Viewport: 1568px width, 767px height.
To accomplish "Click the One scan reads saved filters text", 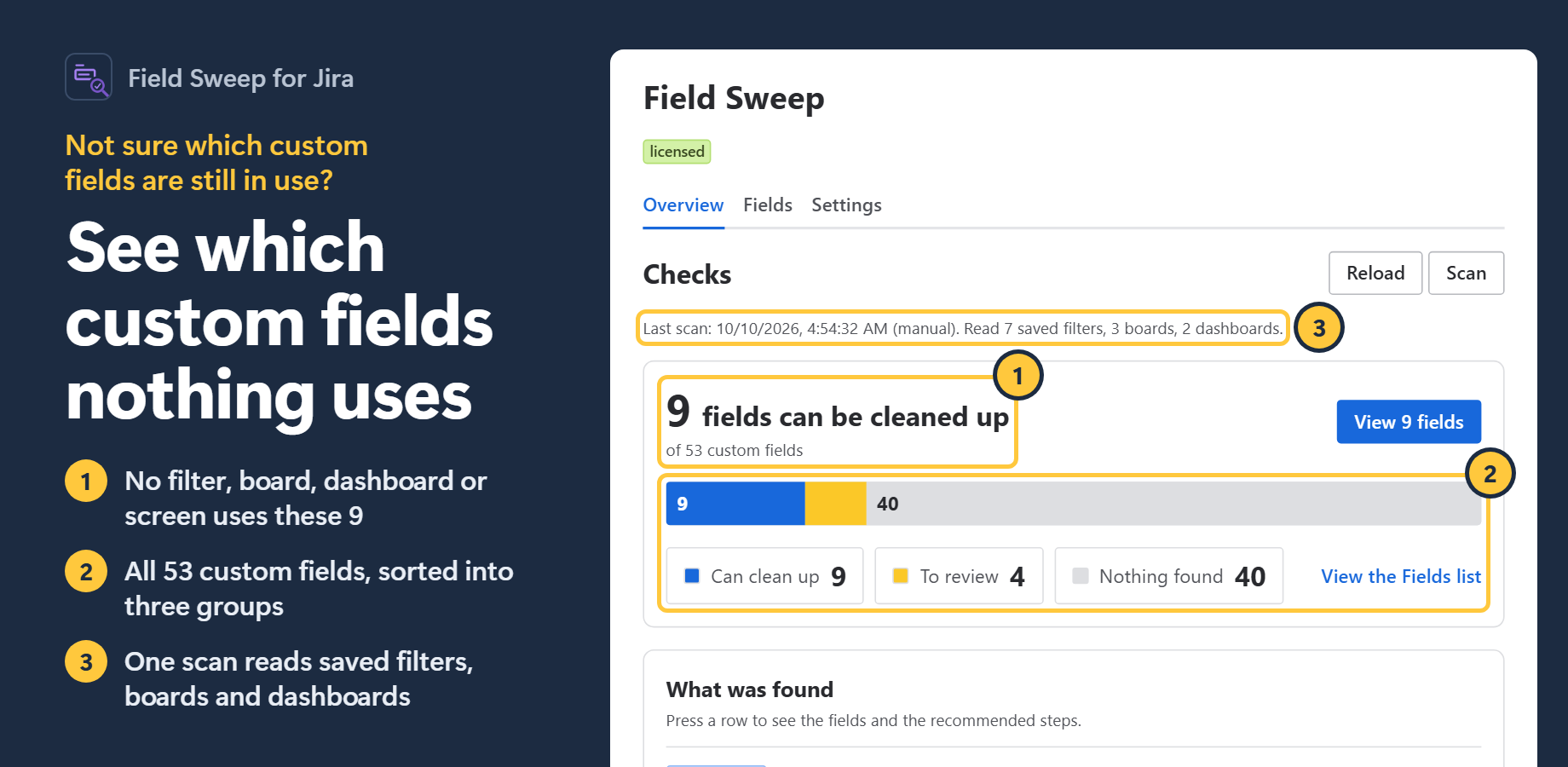I will click(298, 679).
